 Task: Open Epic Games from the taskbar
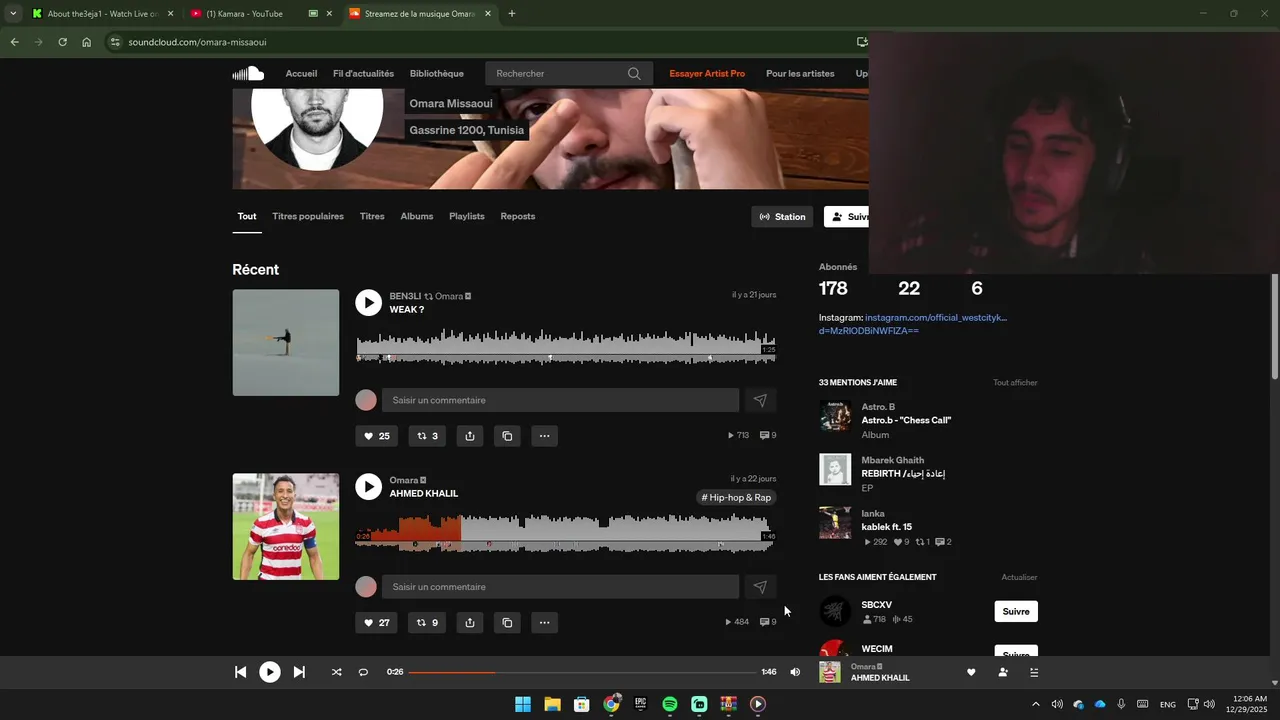[x=640, y=704]
